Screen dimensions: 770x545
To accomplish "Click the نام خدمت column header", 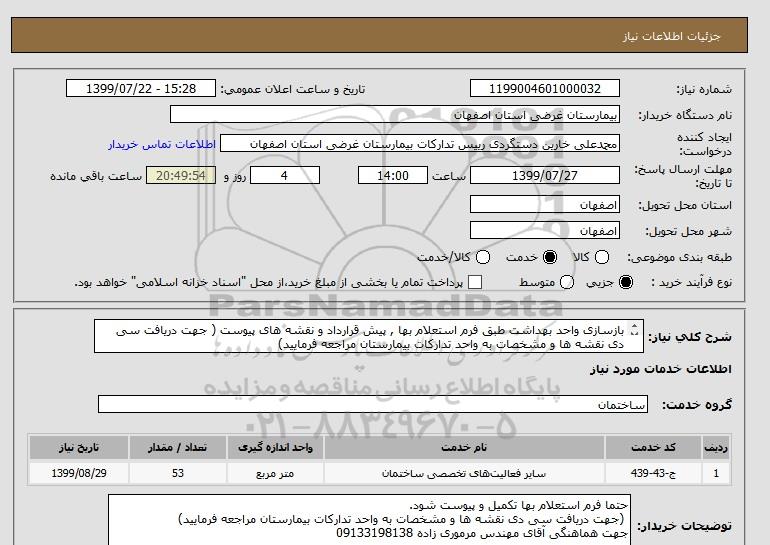I will 464,447.
